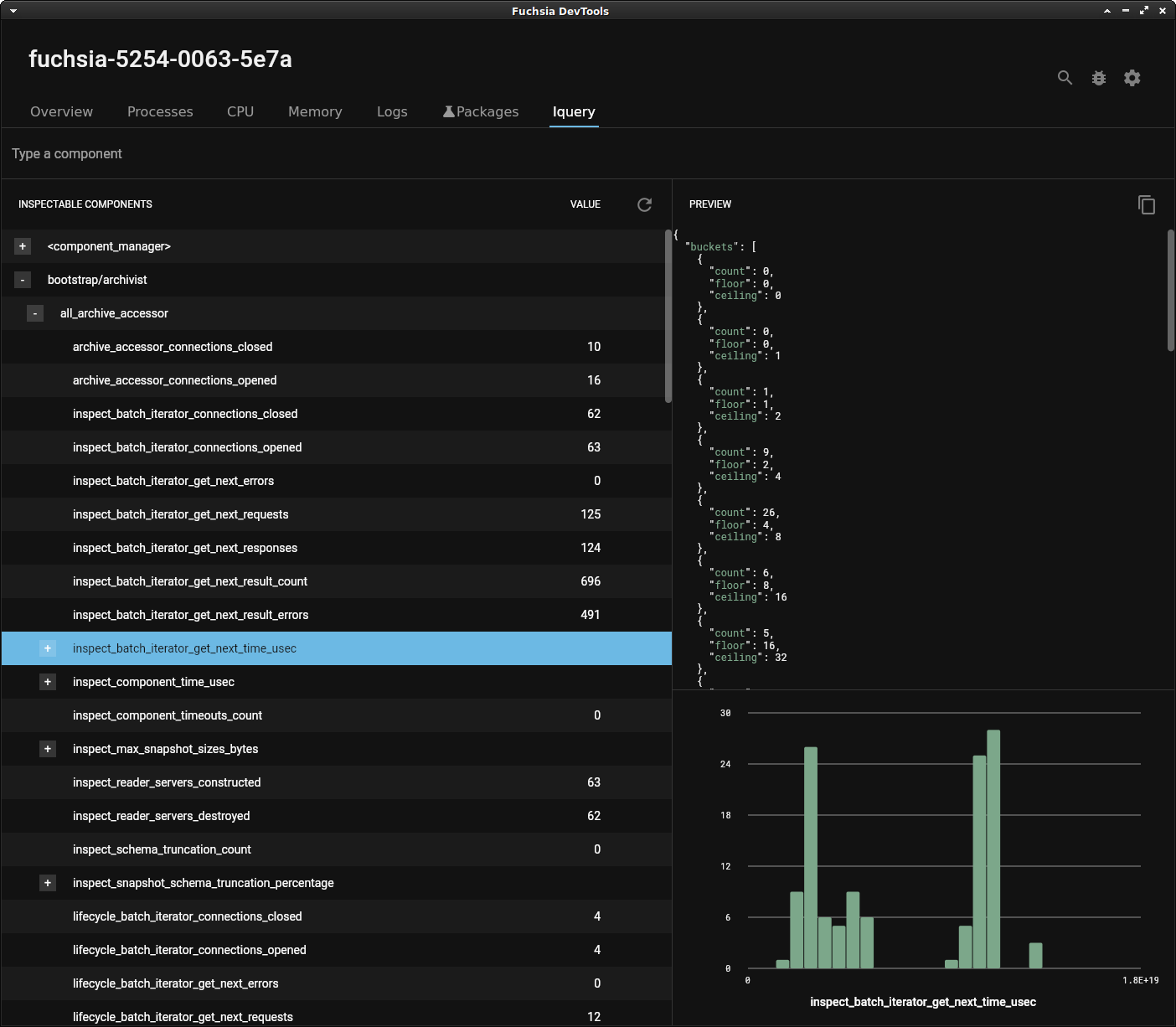The width and height of the screenshot is (1176, 1027).
Task: Collapse the bootstrap/archivist node
Action: 23,280
